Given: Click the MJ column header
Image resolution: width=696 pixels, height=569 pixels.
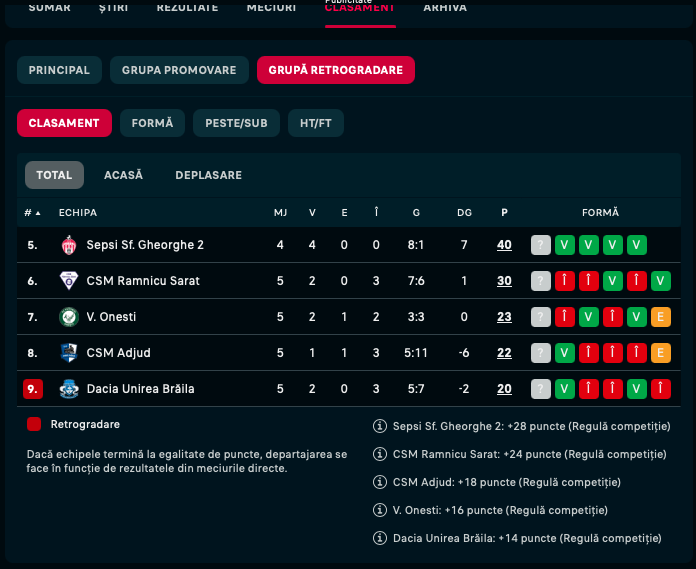Looking at the screenshot, I should click(x=280, y=213).
